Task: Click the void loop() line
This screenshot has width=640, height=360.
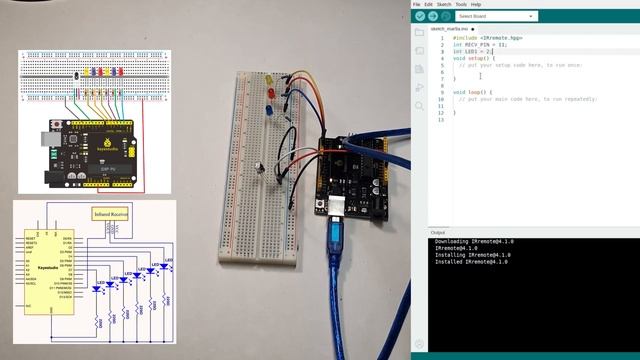Action: tap(472, 92)
